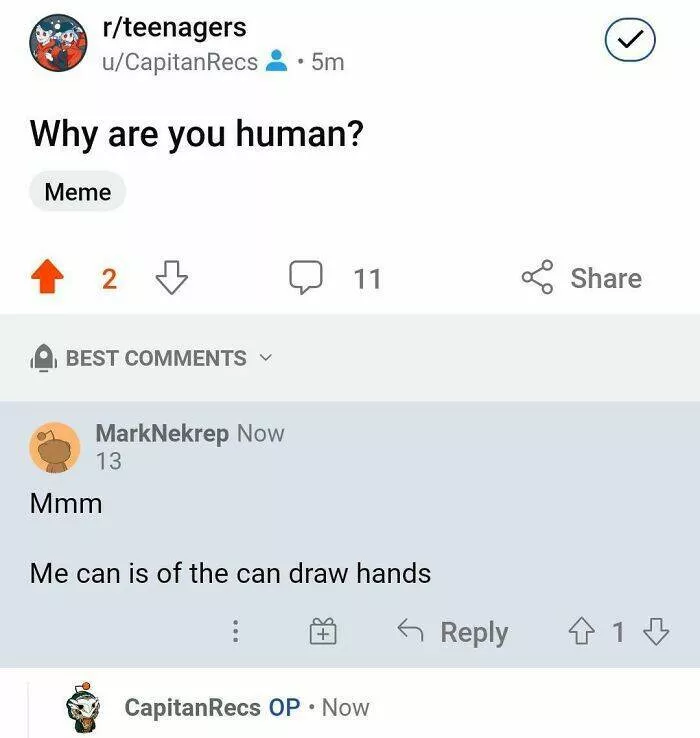Select the Meme flair tag
The image size is (700, 738).
77,192
